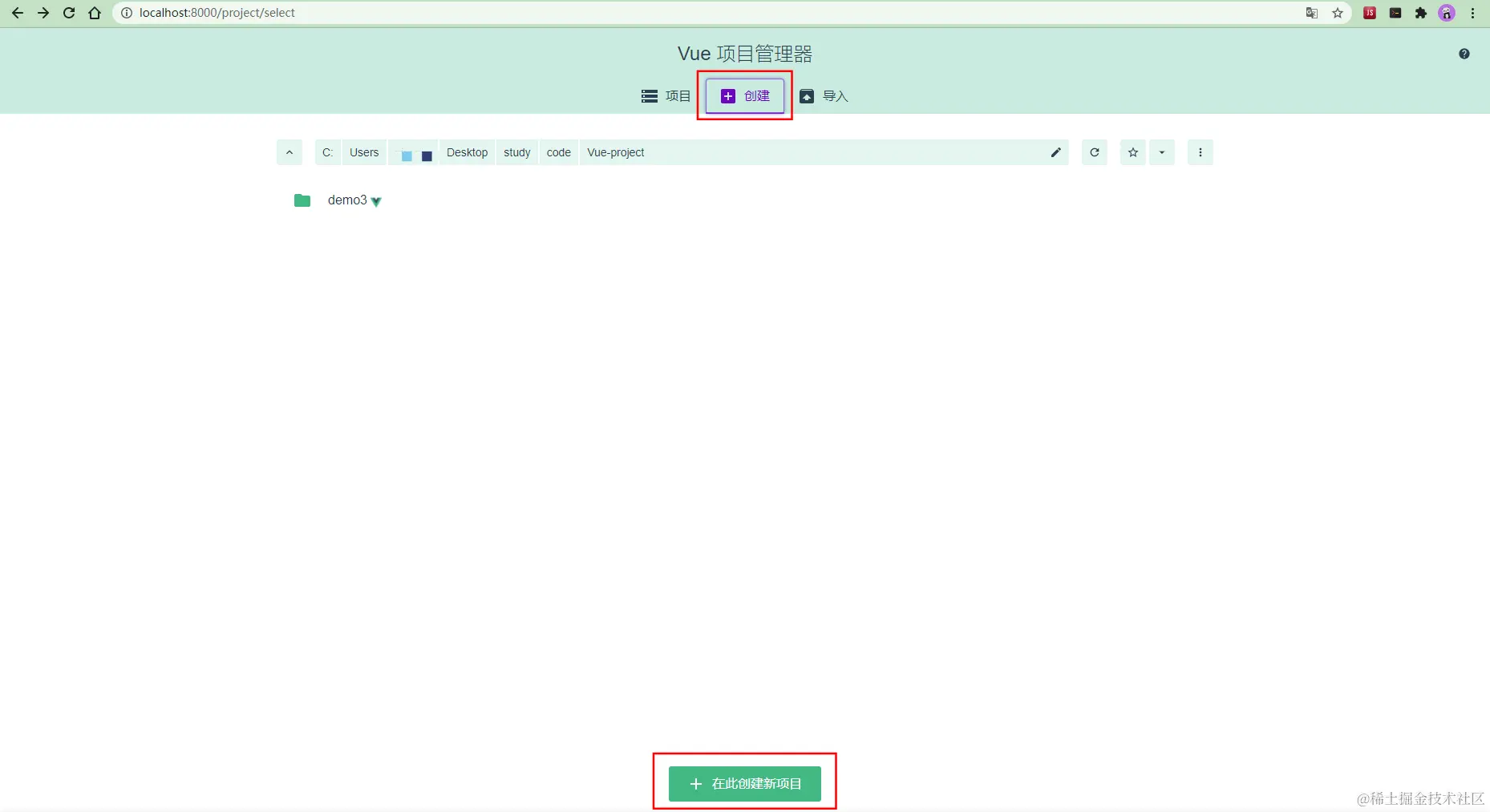The image size is (1490, 812).
Task: Go forward in browser history
Action: (43, 13)
